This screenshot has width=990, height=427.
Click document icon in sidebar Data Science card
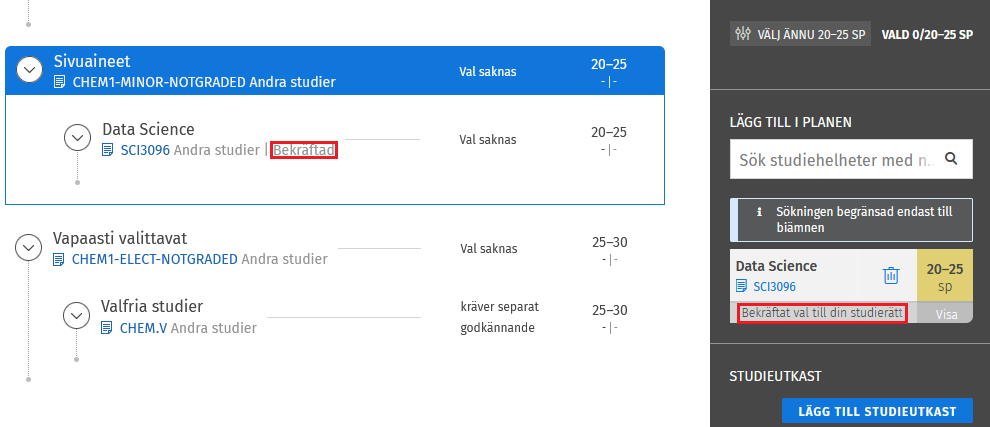(x=742, y=286)
